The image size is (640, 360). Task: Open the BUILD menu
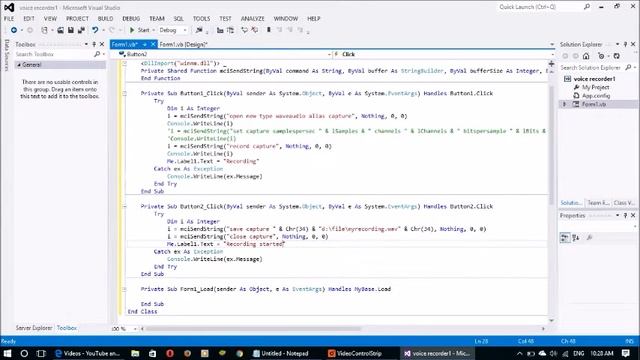click(x=105, y=18)
